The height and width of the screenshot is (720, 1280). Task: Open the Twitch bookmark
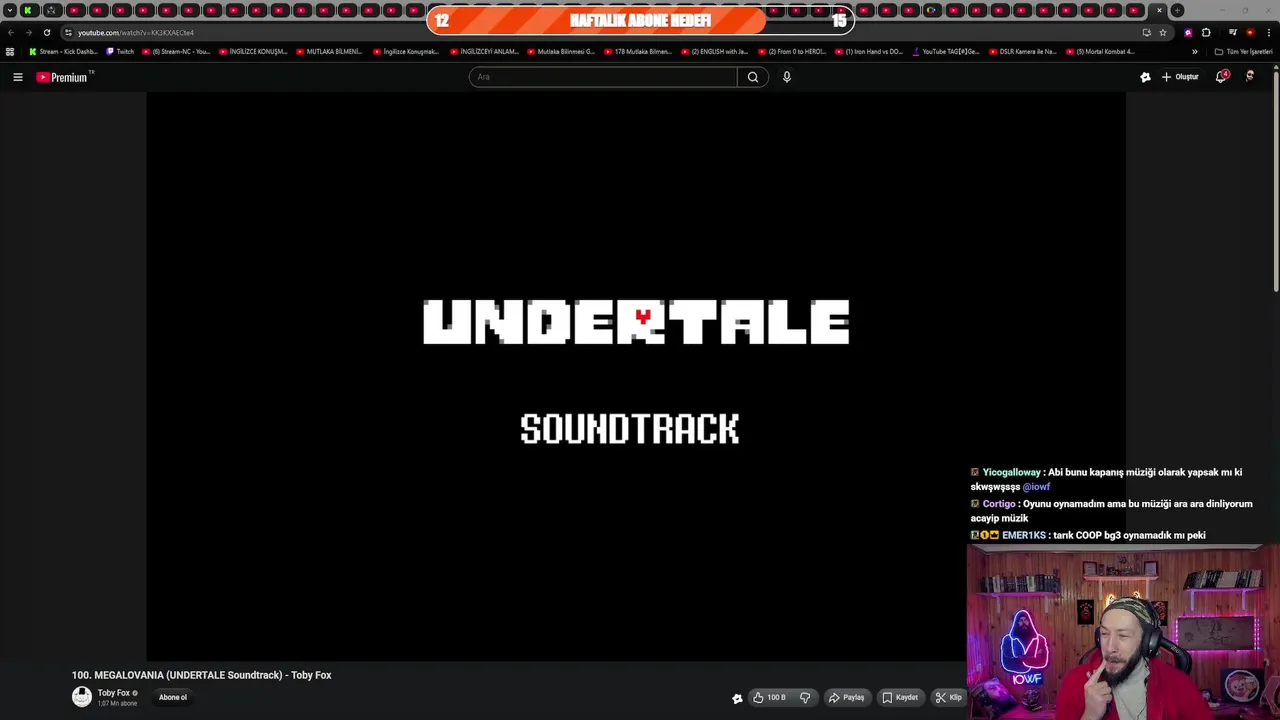120,51
